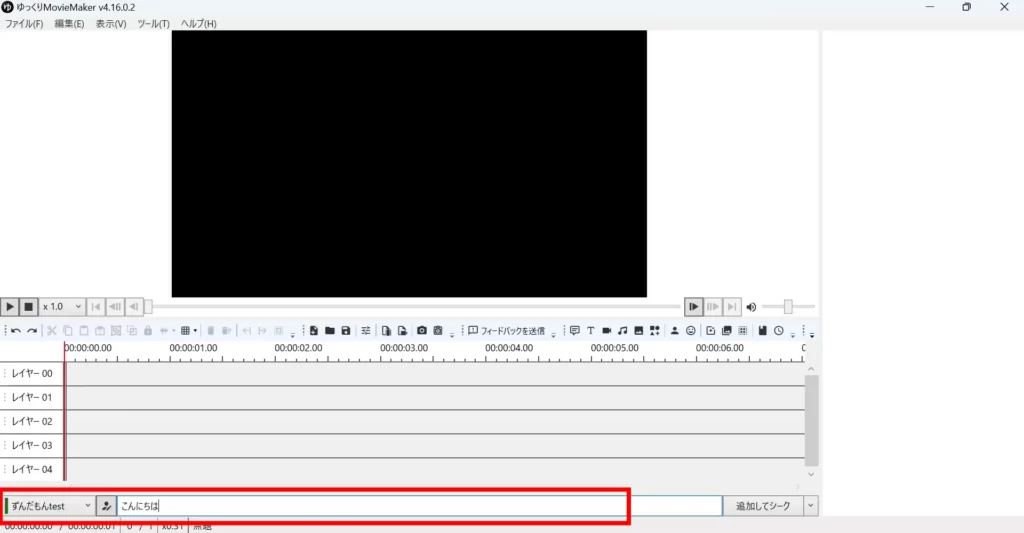Viewport: 1024px width, 533px height.
Task: Select the レイヤー 00 label
Action: click(x=32, y=374)
